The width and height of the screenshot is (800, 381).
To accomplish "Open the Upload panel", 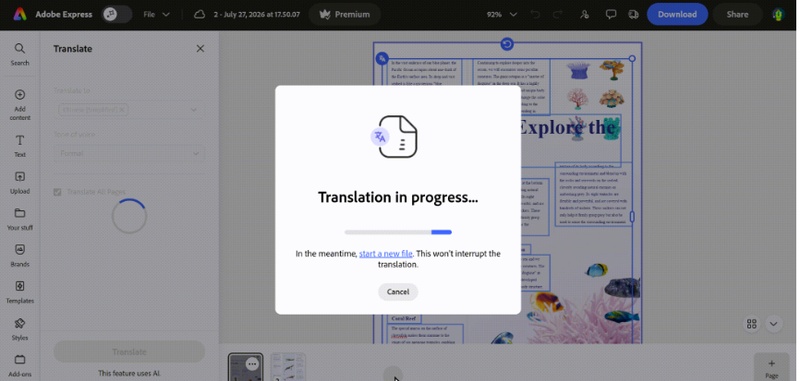I will point(20,183).
